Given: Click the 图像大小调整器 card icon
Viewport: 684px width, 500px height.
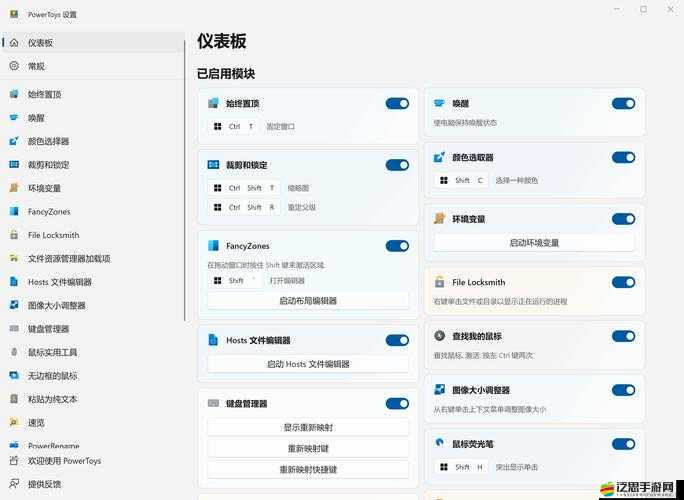Looking at the screenshot, I should [x=439, y=390].
